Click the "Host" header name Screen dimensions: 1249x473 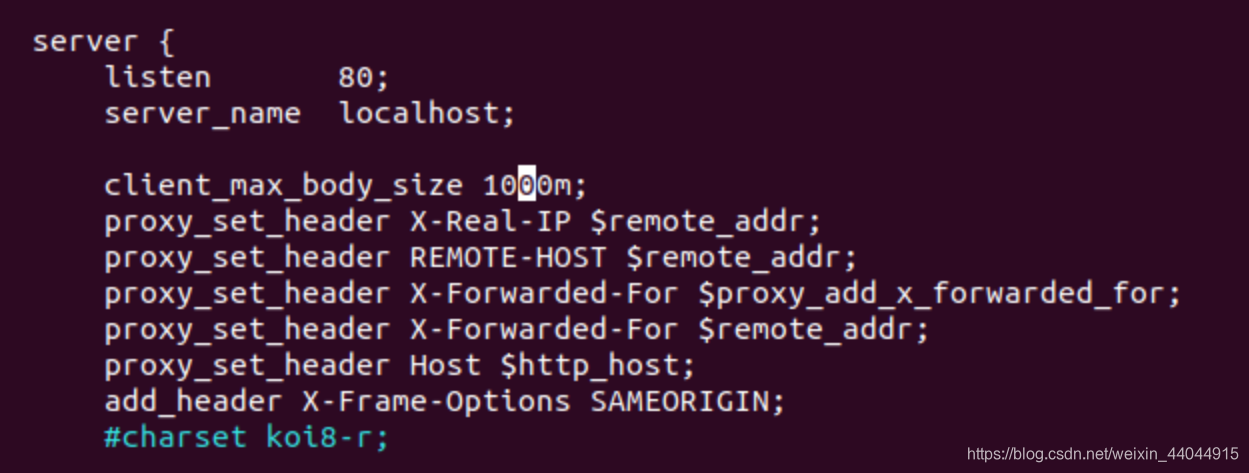coord(446,366)
